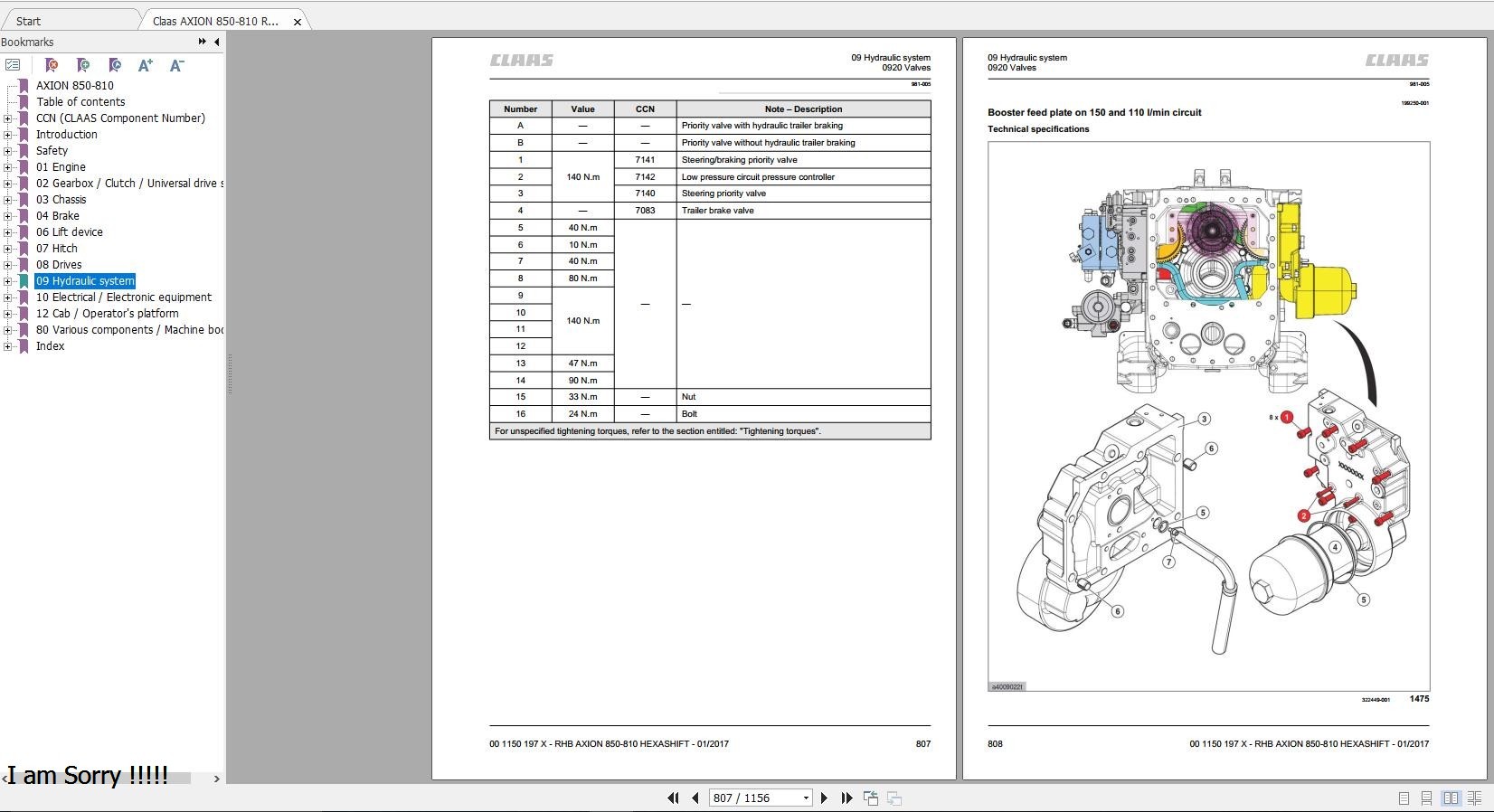Expand the Index bookmark node
The height and width of the screenshot is (812, 1494).
click(7, 346)
